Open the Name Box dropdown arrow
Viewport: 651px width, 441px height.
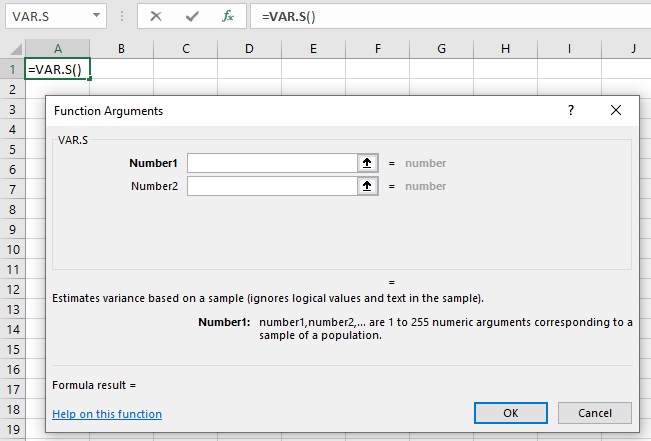coord(96,16)
